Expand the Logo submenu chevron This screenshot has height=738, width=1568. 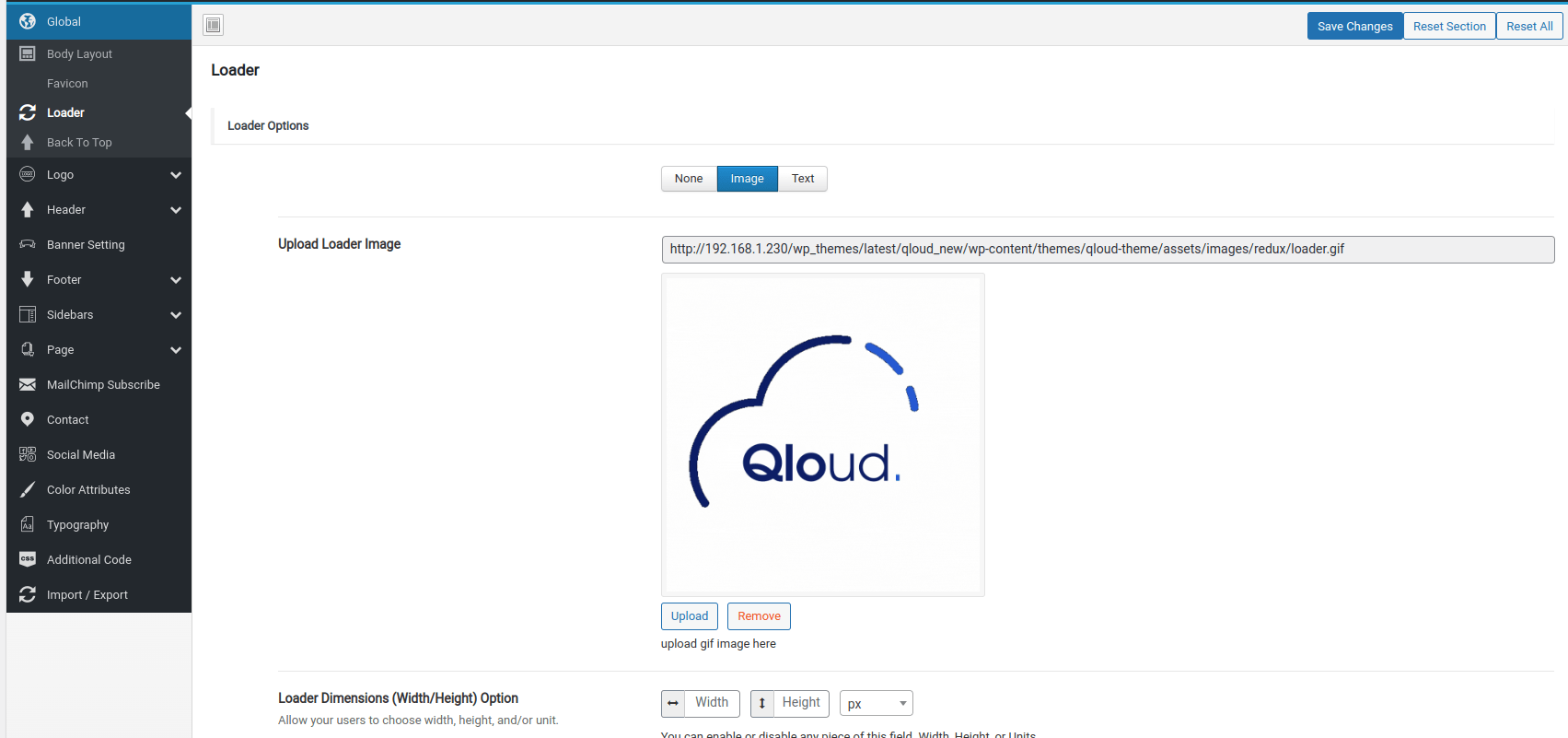(176, 175)
